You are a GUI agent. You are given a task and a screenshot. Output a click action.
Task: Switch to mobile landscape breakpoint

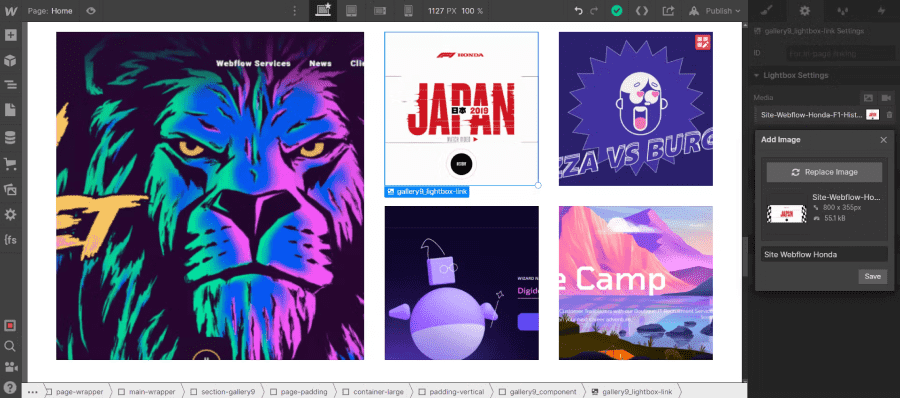(x=379, y=10)
